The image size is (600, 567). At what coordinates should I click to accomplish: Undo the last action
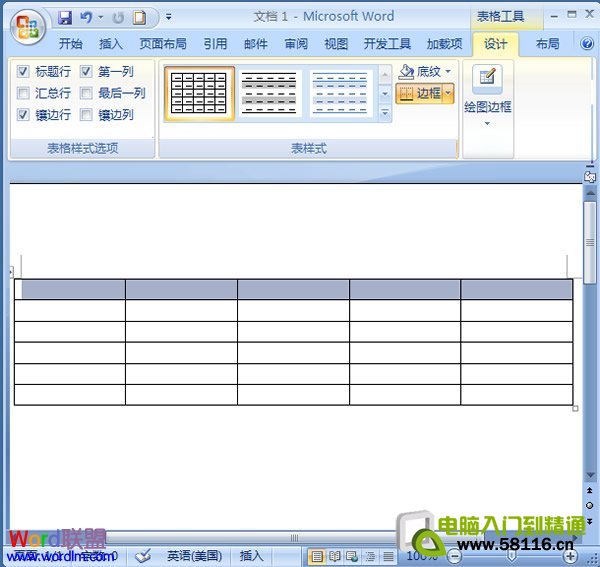pos(86,17)
